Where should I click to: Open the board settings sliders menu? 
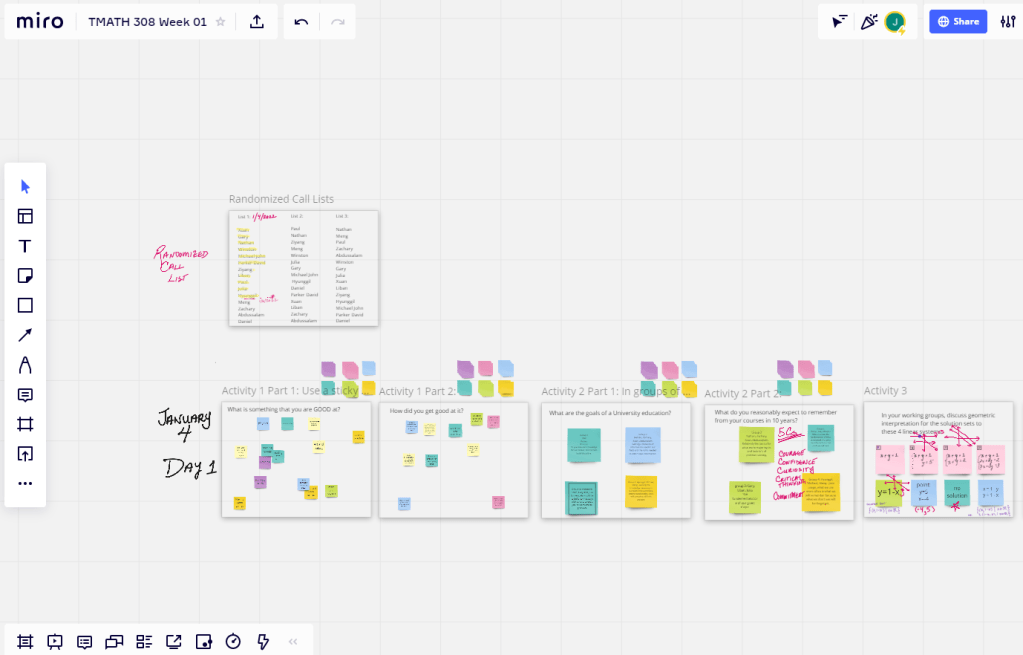pos(1007,22)
